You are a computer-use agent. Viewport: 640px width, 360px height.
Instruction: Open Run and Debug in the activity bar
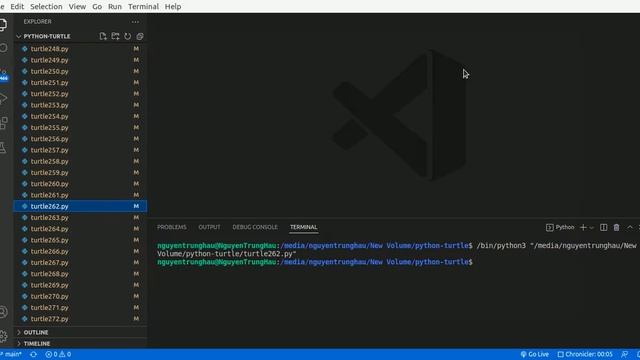click(3, 98)
